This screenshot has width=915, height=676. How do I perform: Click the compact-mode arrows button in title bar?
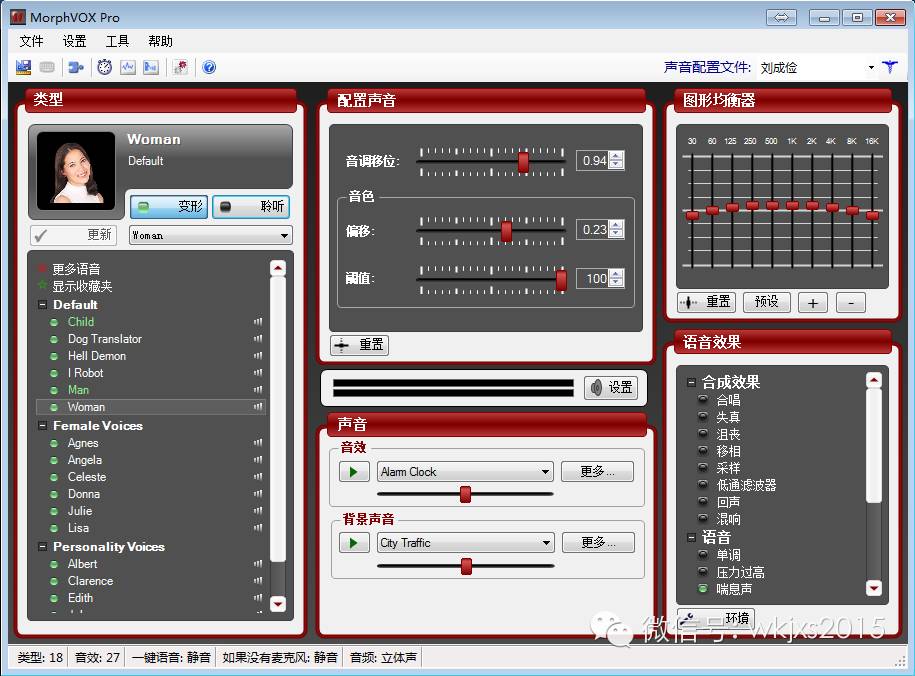pyautogui.click(x=781, y=18)
